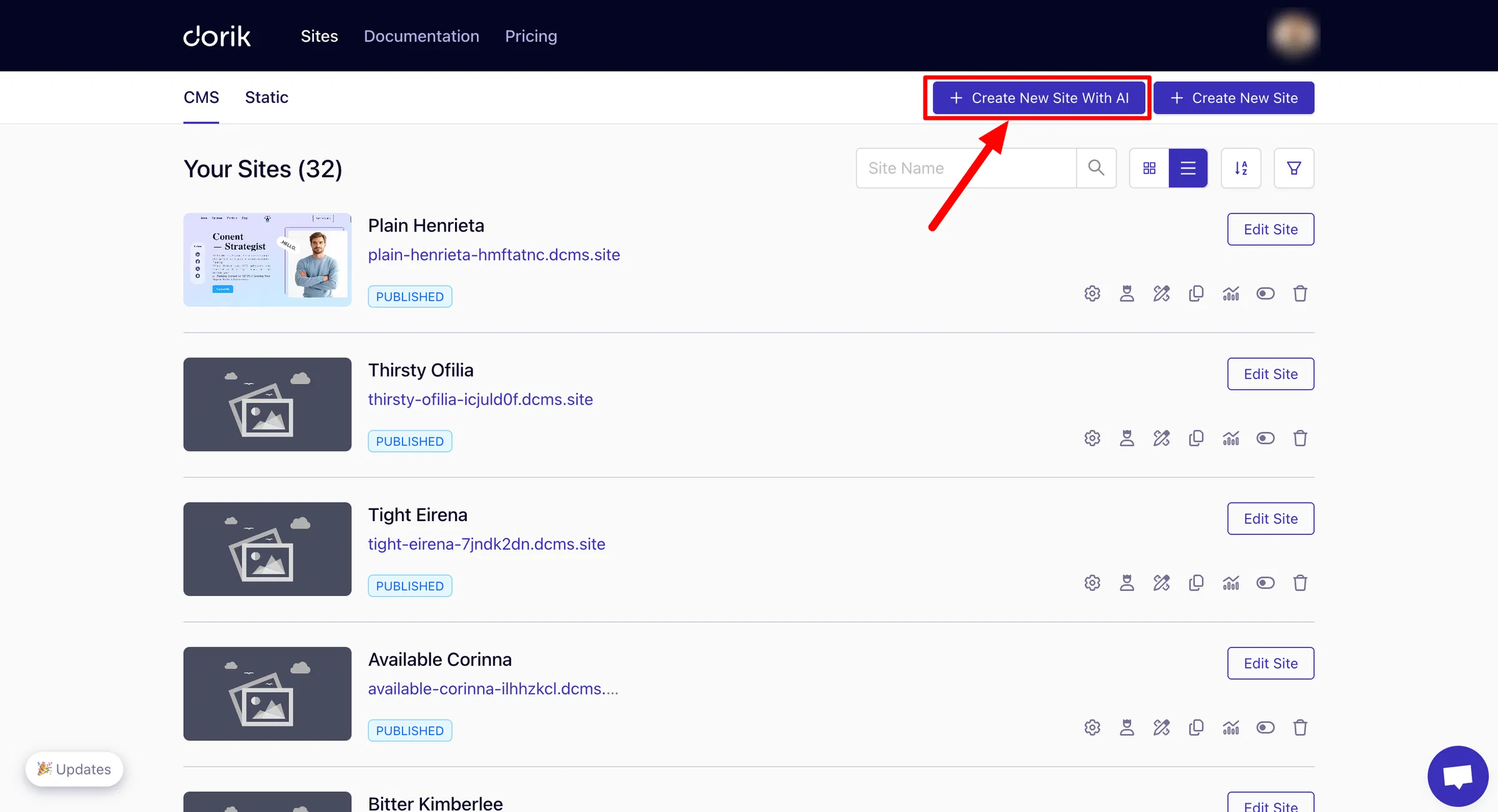Open the sort A-Z control
The height and width of the screenshot is (812, 1498).
click(x=1241, y=168)
